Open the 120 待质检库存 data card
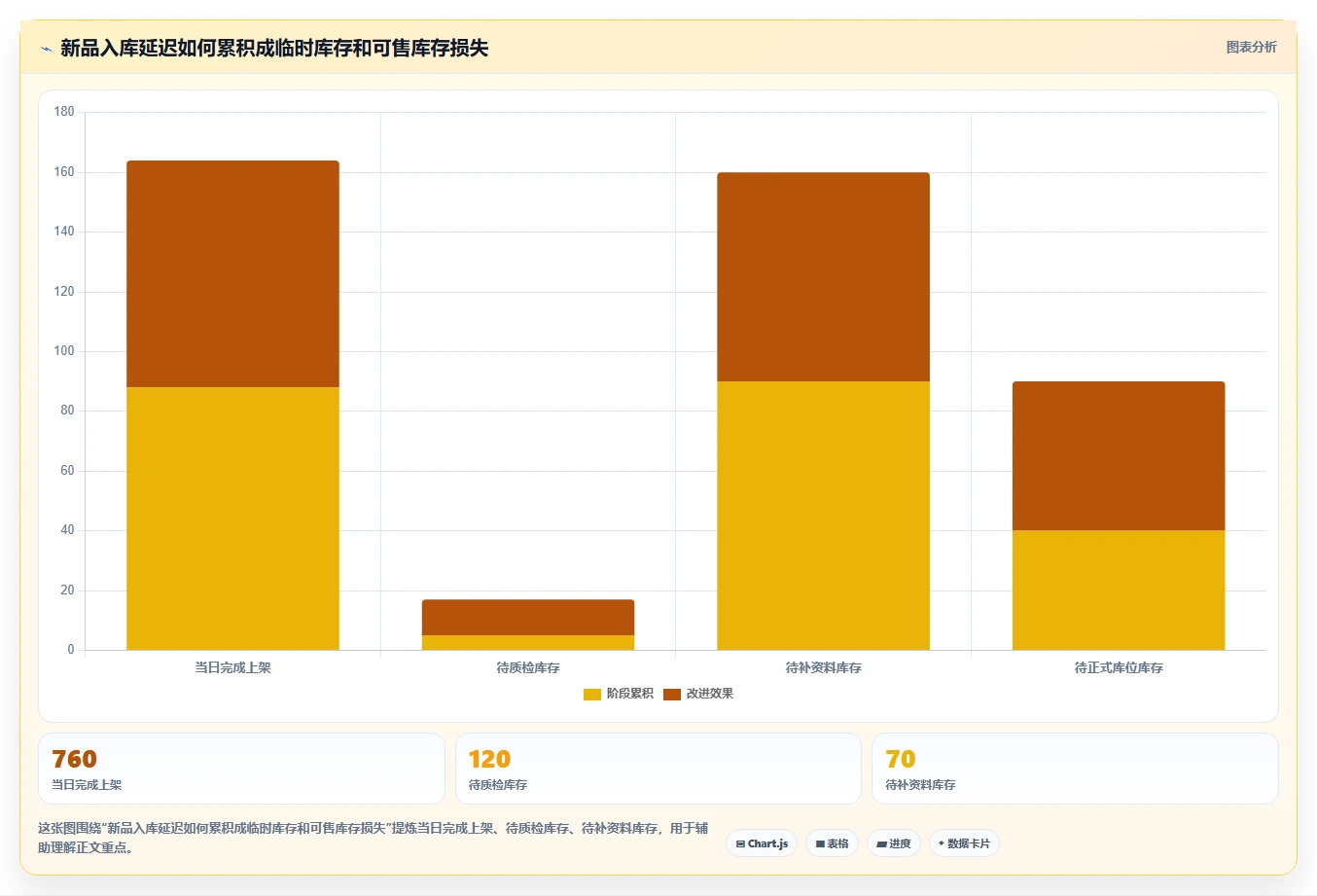Viewport: 1317px width, 896px height. pyautogui.click(x=658, y=769)
